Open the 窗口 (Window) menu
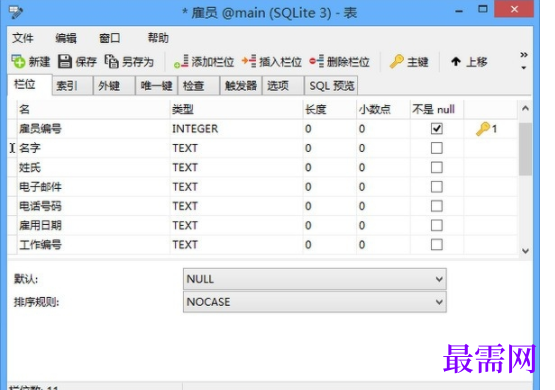 110,38
